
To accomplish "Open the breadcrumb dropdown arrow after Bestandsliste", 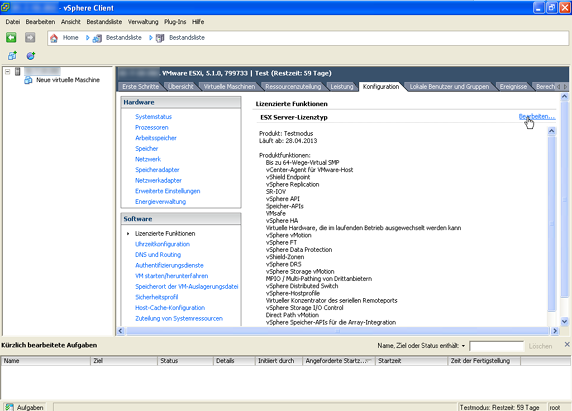I will pyautogui.click(x=151, y=38).
